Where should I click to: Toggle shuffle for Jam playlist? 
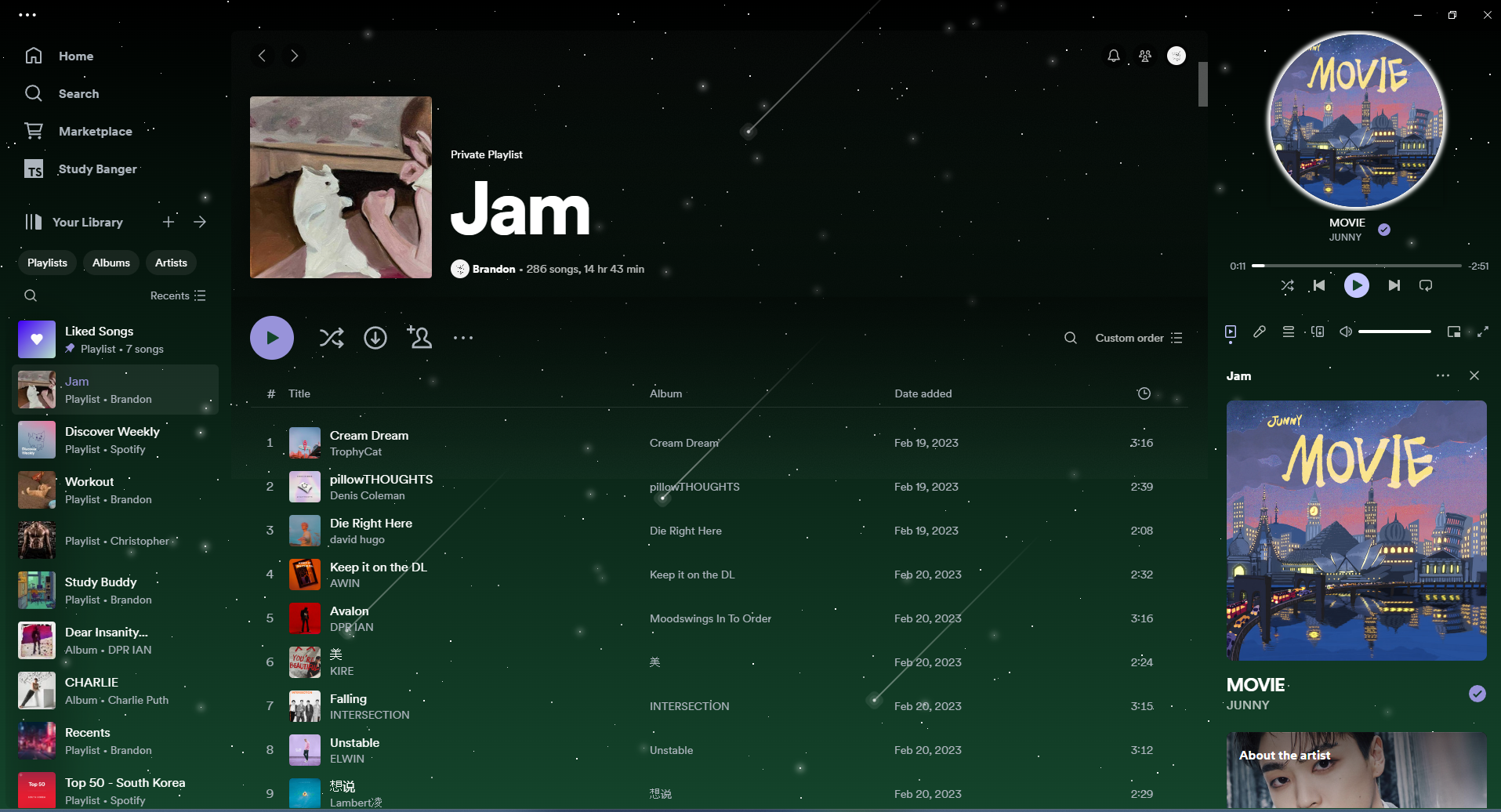(x=332, y=338)
